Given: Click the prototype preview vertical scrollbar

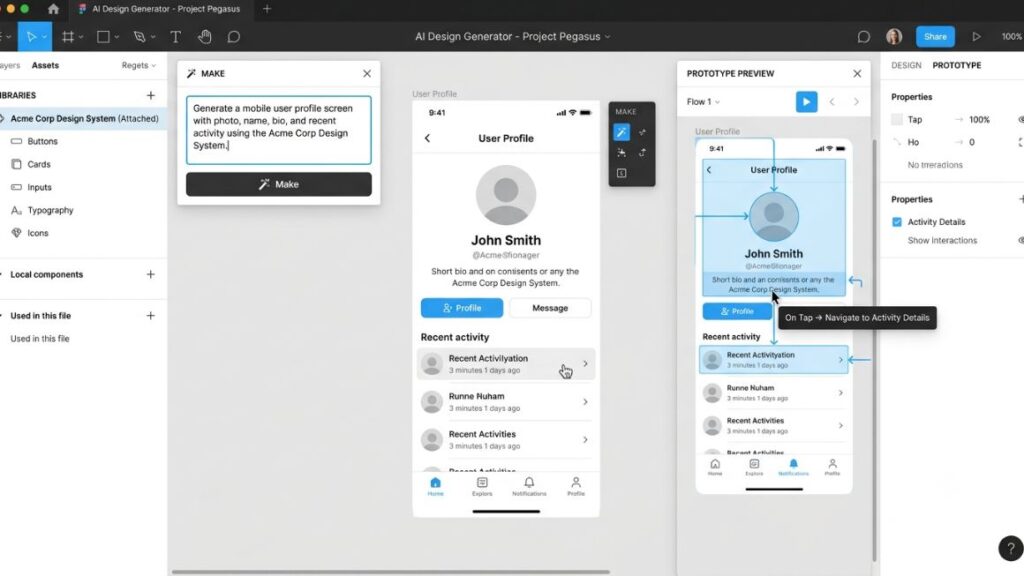Looking at the screenshot, I should point(874,349).
